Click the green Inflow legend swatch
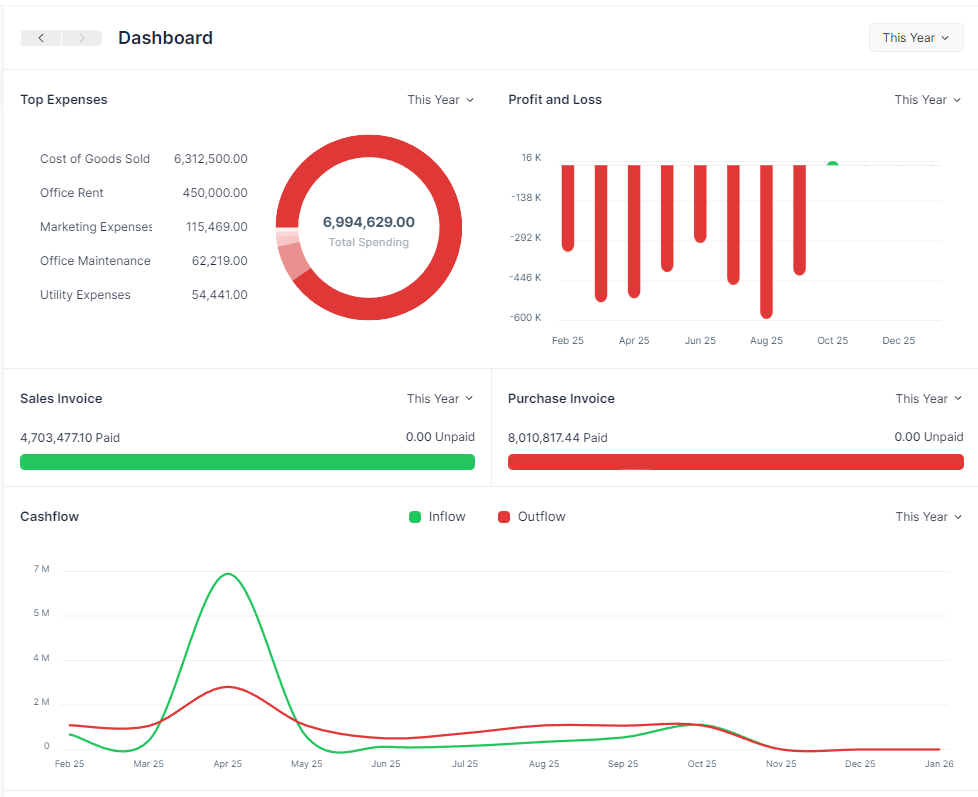 point(415,517)
